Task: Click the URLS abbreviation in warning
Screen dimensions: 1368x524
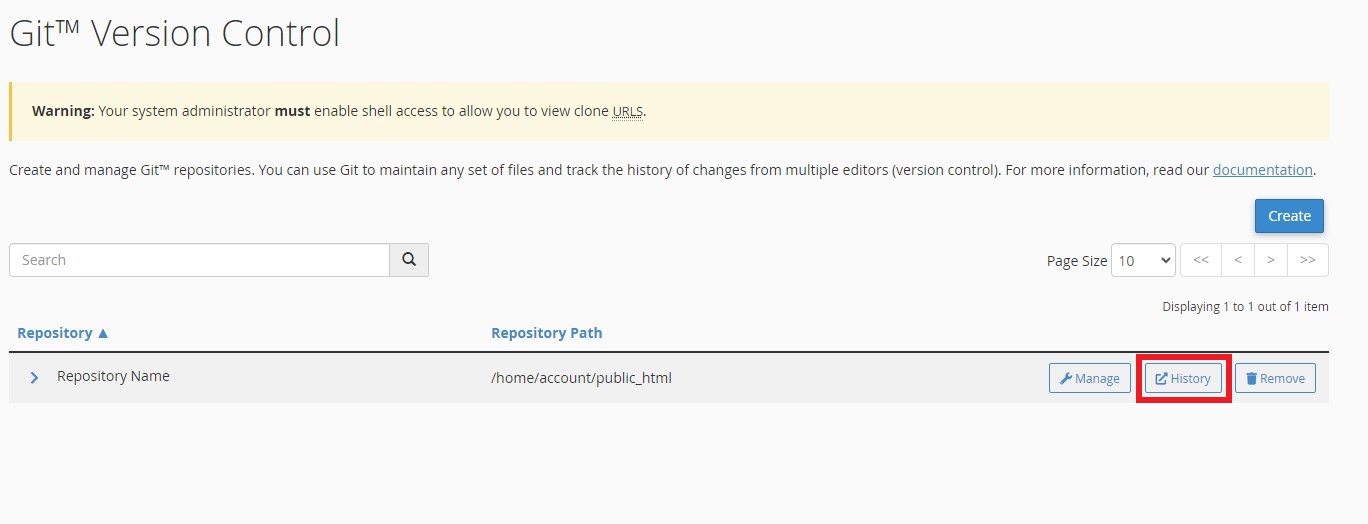Action: point(627,111)
